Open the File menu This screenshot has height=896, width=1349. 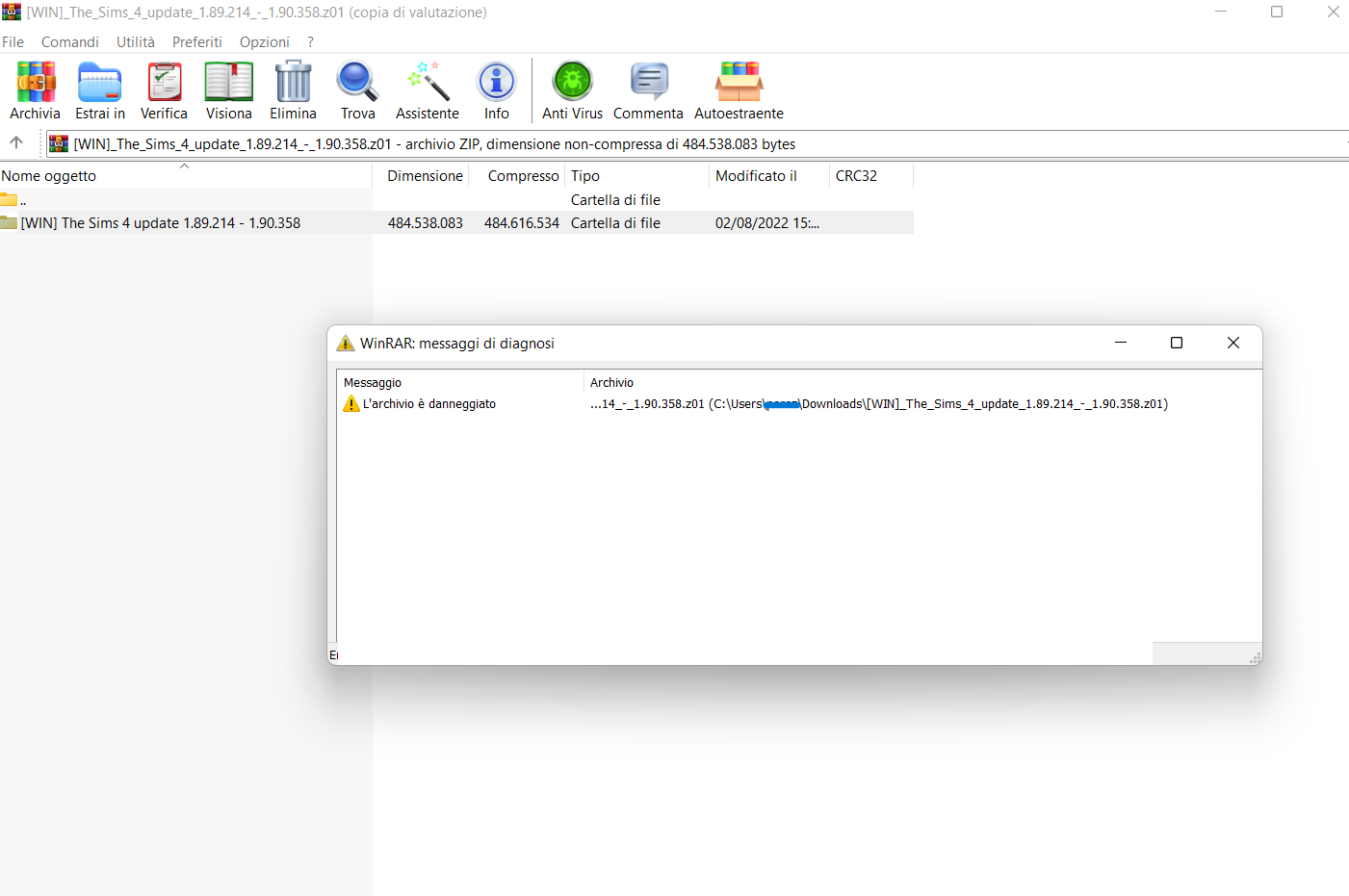[13, 42]
